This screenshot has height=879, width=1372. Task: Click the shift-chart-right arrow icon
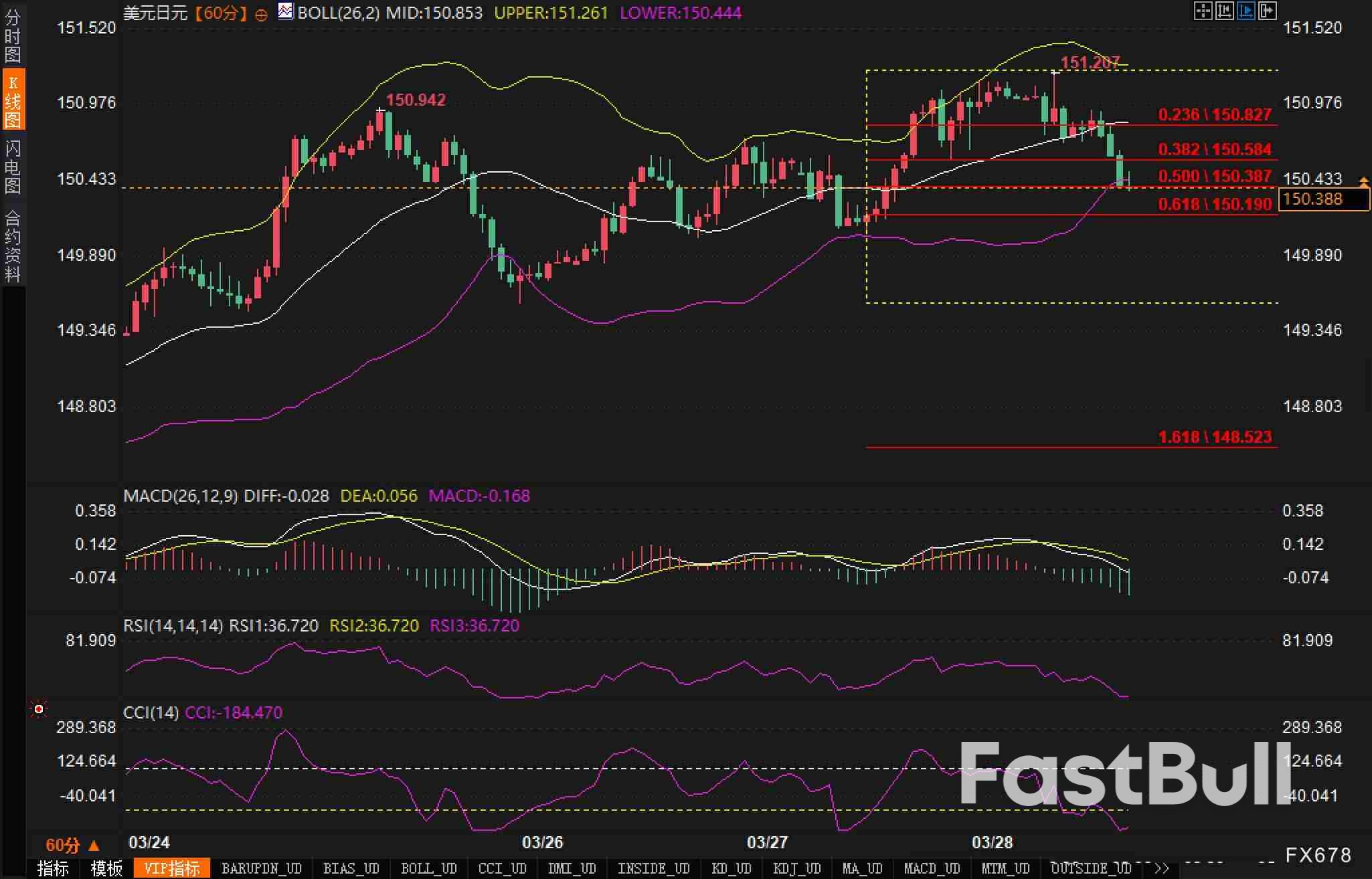click(x=1267, y=11)
